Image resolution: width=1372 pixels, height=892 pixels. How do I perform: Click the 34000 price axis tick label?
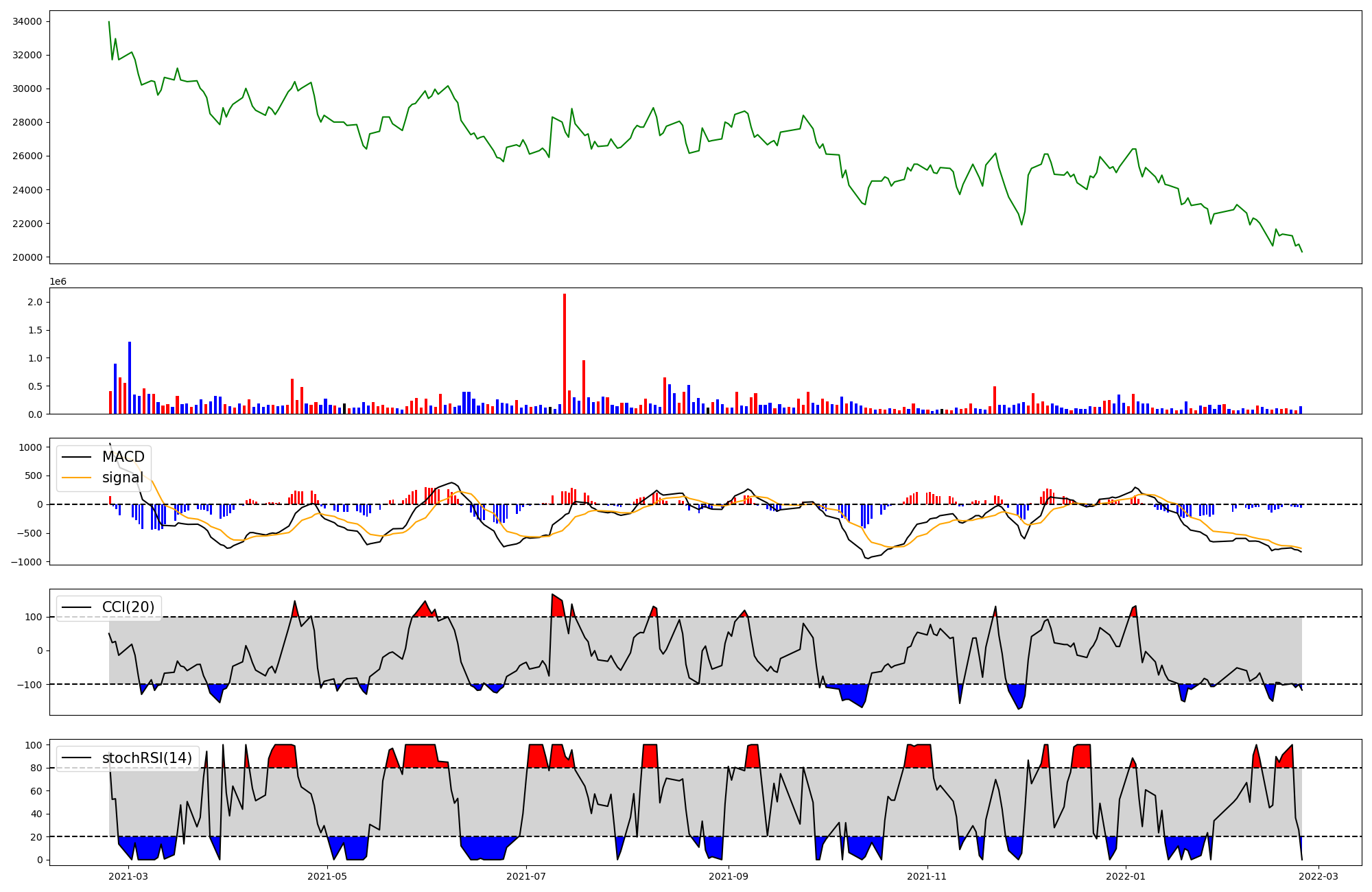tap(27, 22)
